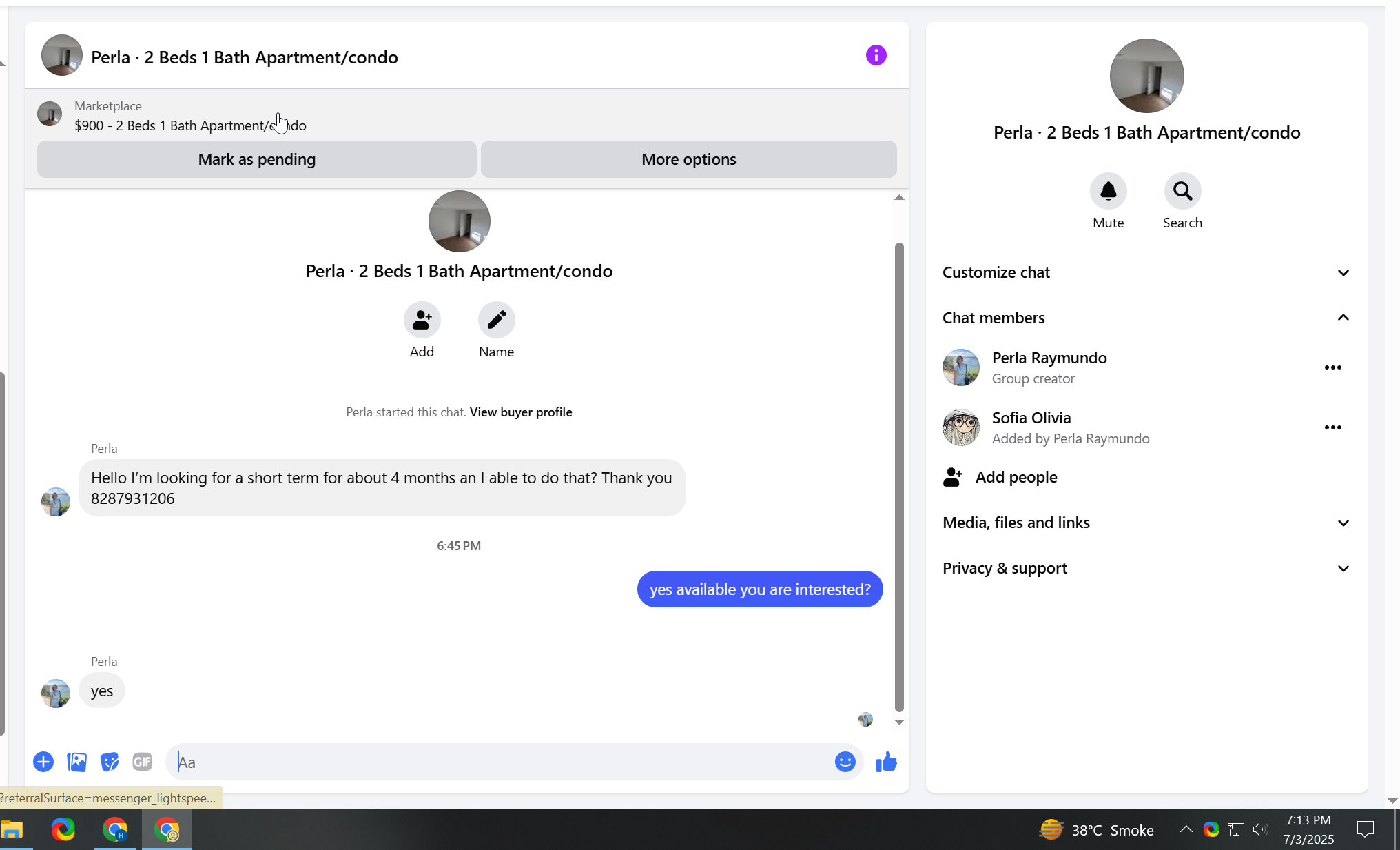Open the GIF picker
The width and height of the screenshot is (1400, 850).
[x=143, y=762]
